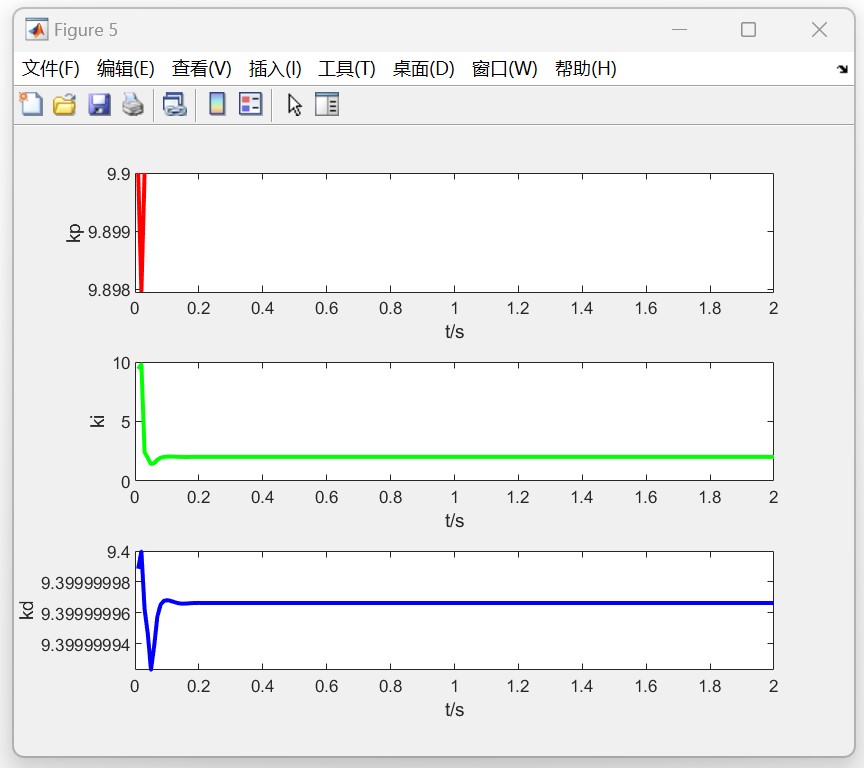Click the 't/s' label under the kd plot
Viewport: 864px width, 768px height.
tap(455, 710)
